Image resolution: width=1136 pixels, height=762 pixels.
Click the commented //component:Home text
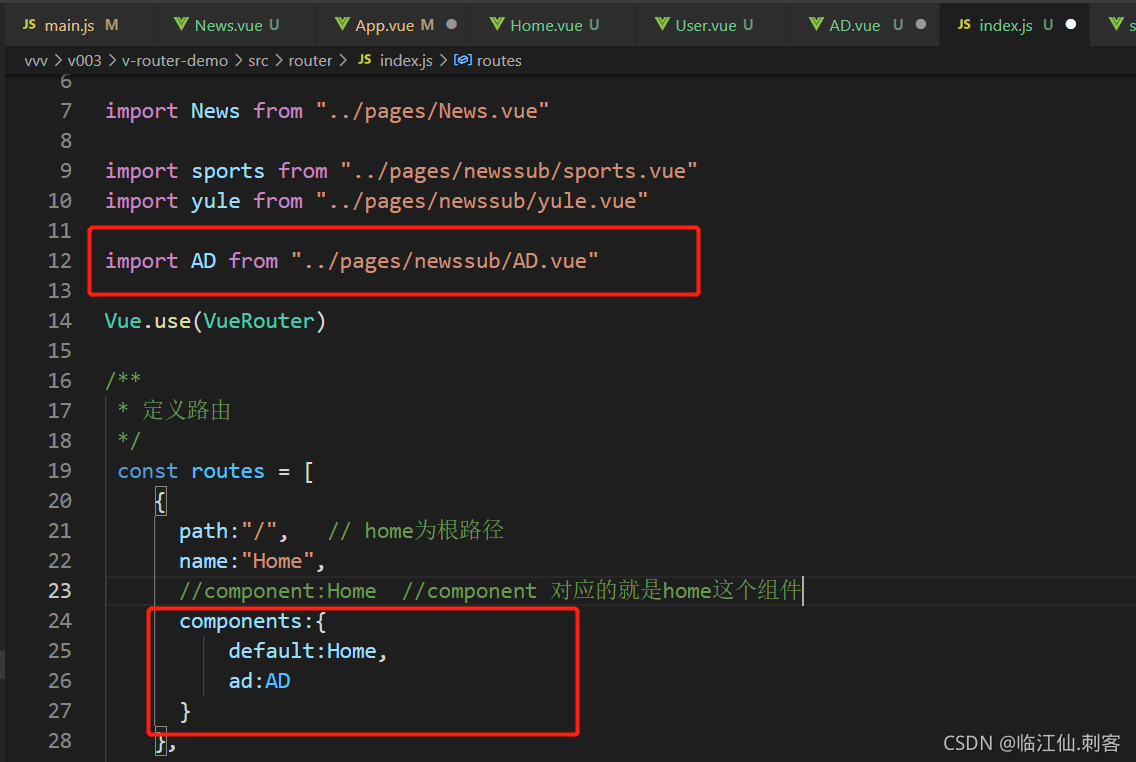click(278, 591)
